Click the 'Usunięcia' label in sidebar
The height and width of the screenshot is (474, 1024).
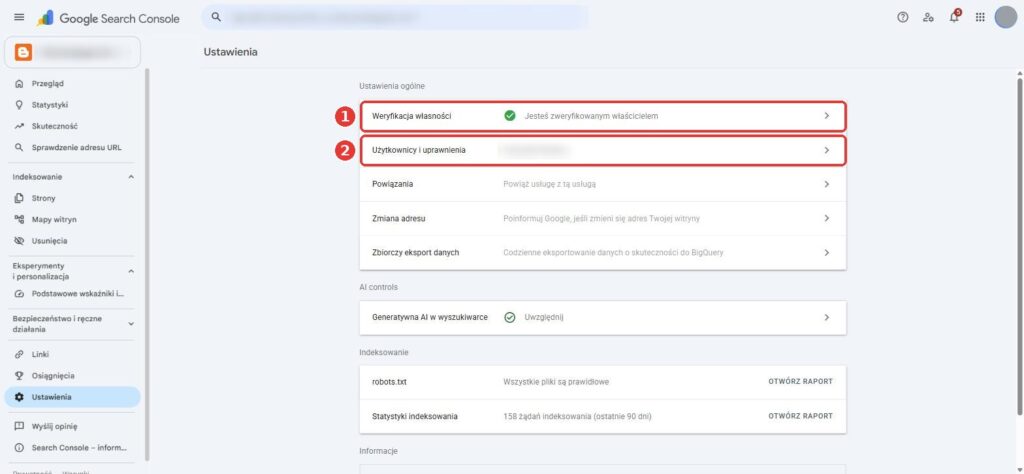50,241
